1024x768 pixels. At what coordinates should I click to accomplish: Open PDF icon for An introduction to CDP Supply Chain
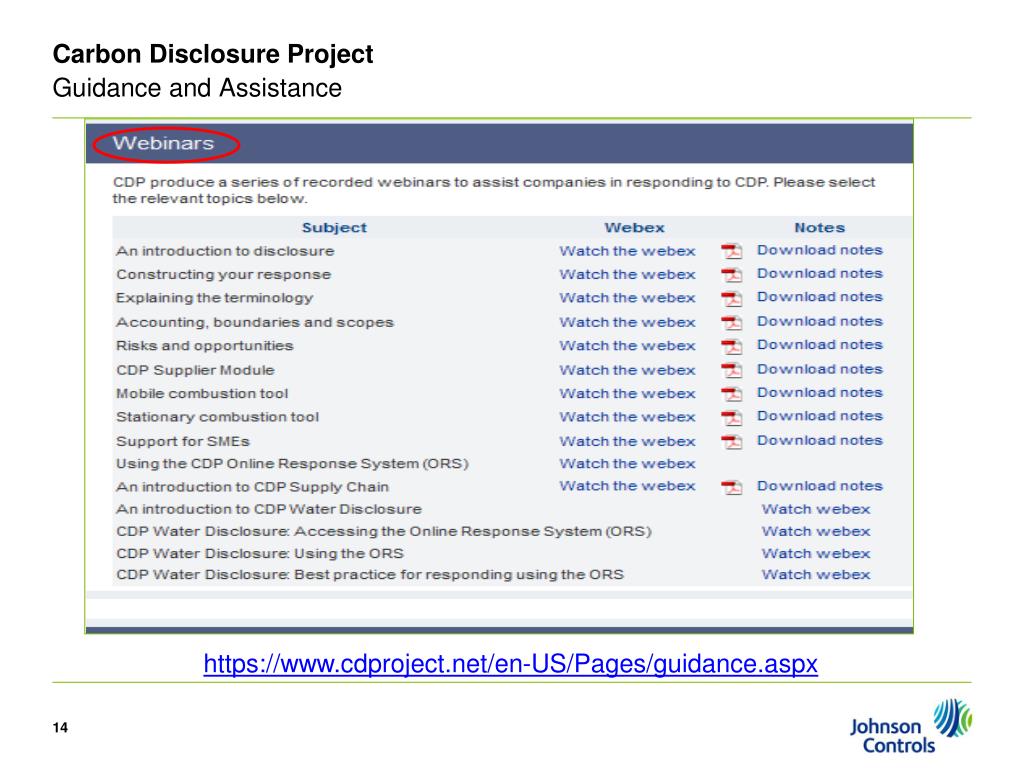731,487
